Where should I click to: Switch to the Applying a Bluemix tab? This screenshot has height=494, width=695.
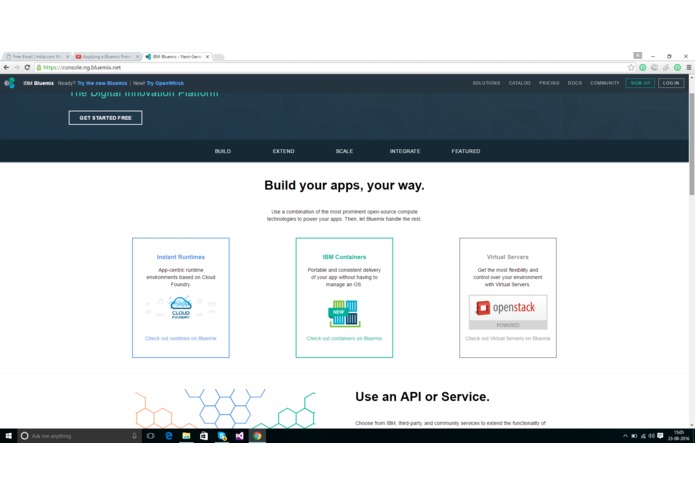[x=105, y=57]
